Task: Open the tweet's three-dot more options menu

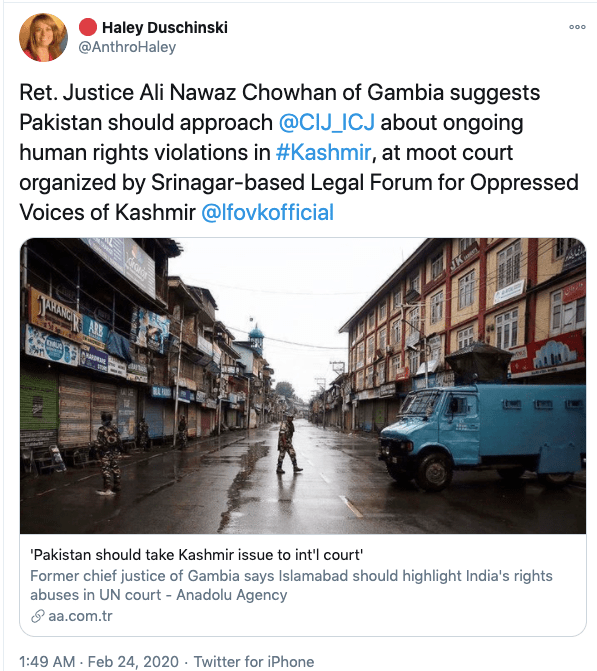Action: (x=577, y=27)
